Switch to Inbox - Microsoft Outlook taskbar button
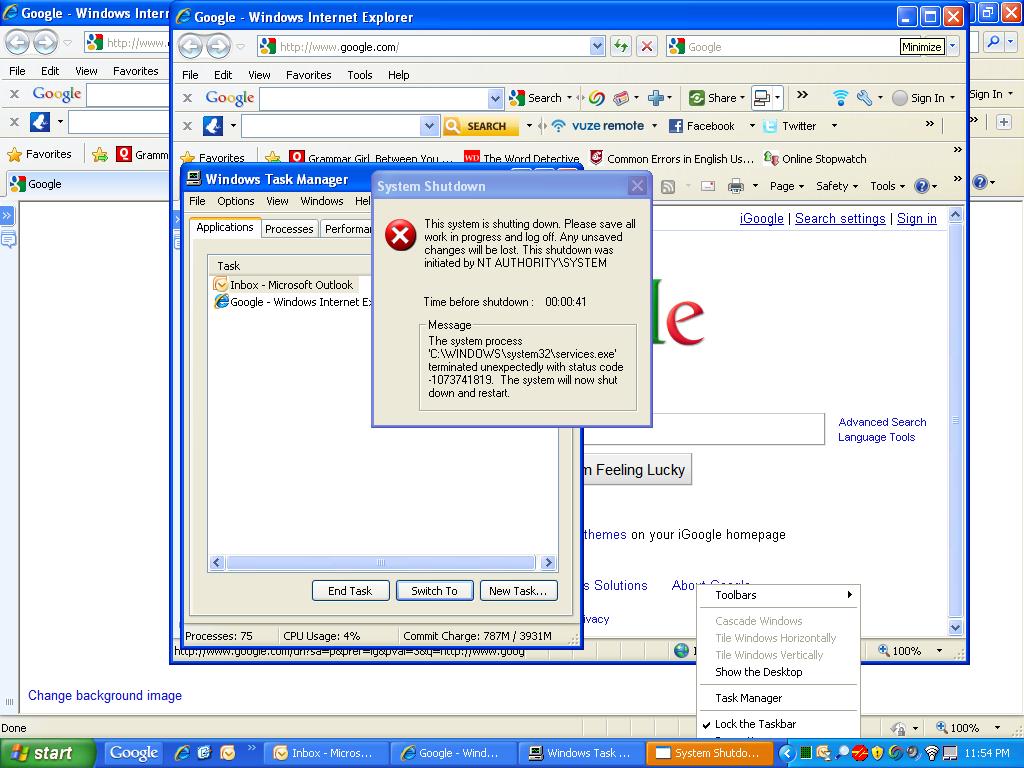 pos(327,753)
